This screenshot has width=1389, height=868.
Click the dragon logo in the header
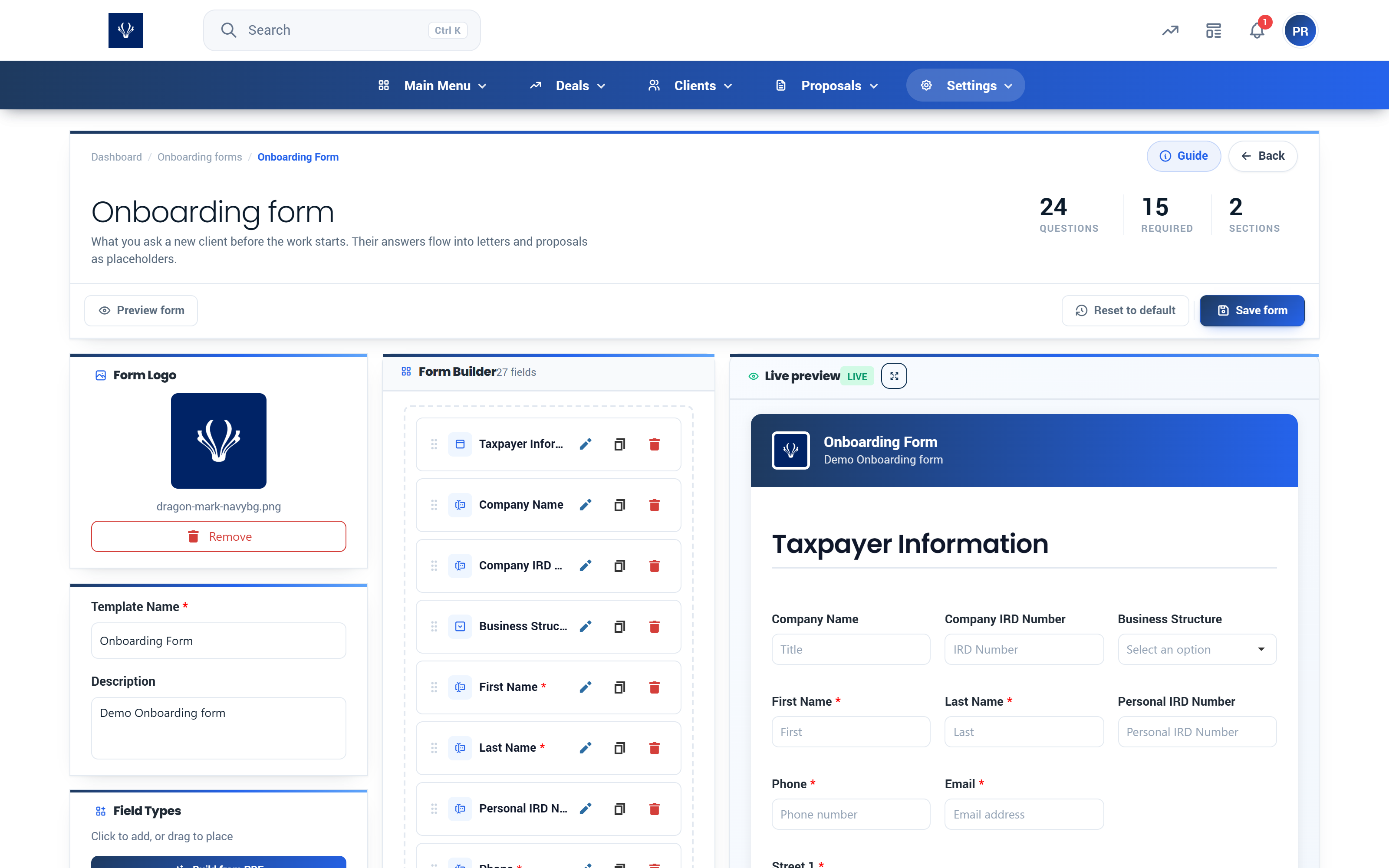pos(126,30)
